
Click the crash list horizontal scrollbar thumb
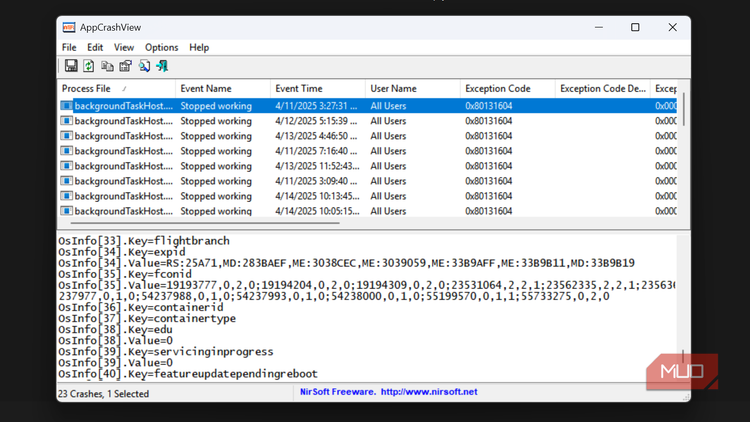[205, 223]
